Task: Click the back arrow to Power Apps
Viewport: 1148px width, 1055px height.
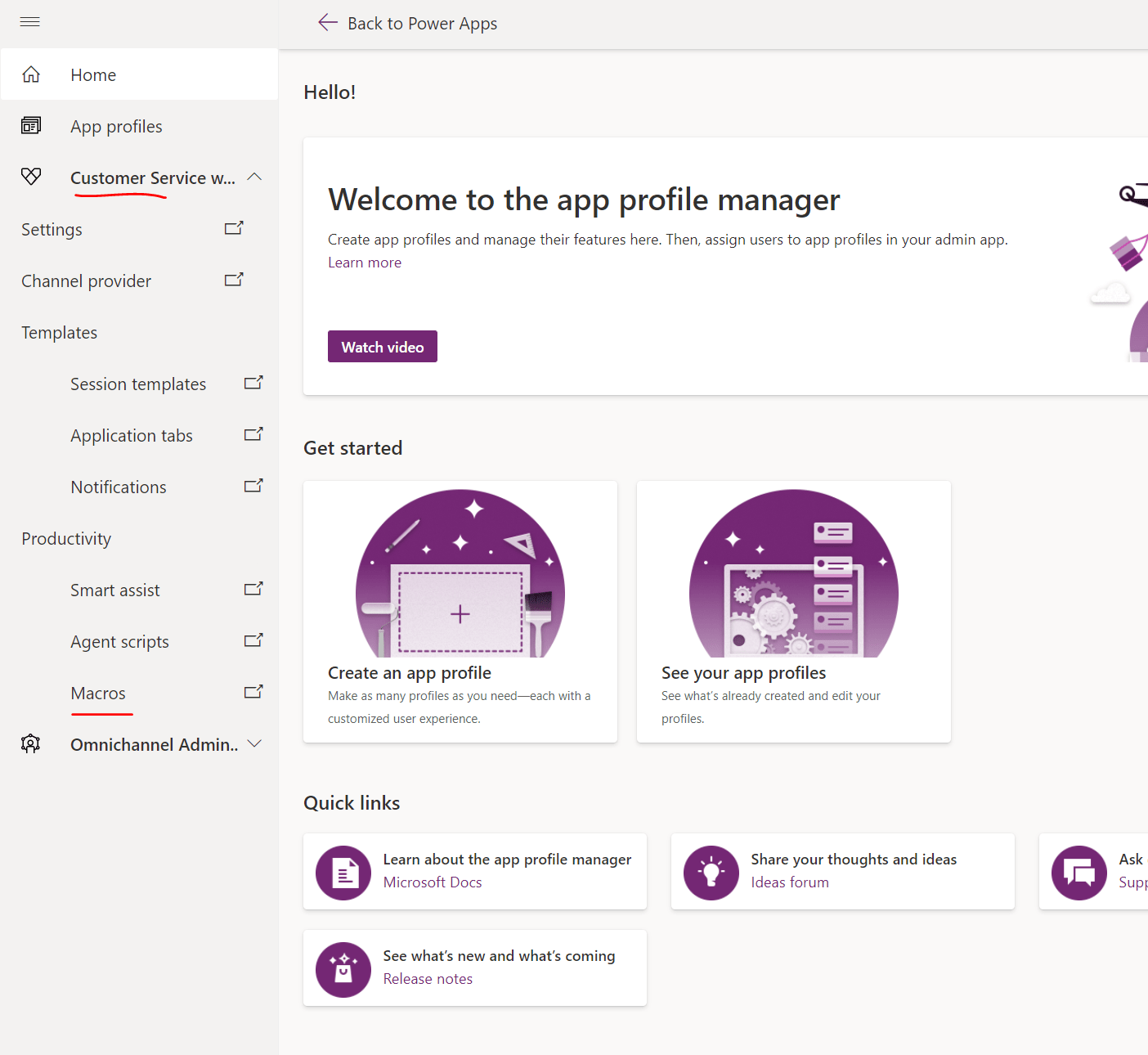Action: pos(328,22)
